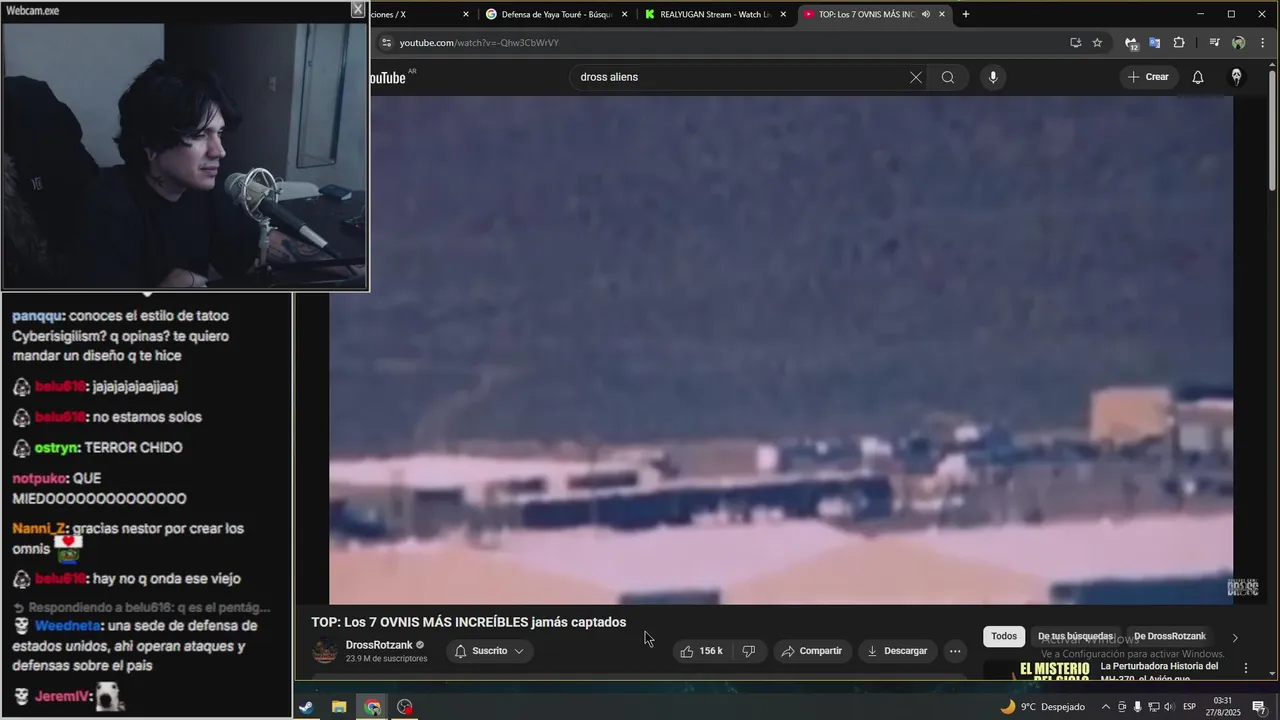1280x720 pixels.
Task: Dislike the video
Action: tap(748, 651)
